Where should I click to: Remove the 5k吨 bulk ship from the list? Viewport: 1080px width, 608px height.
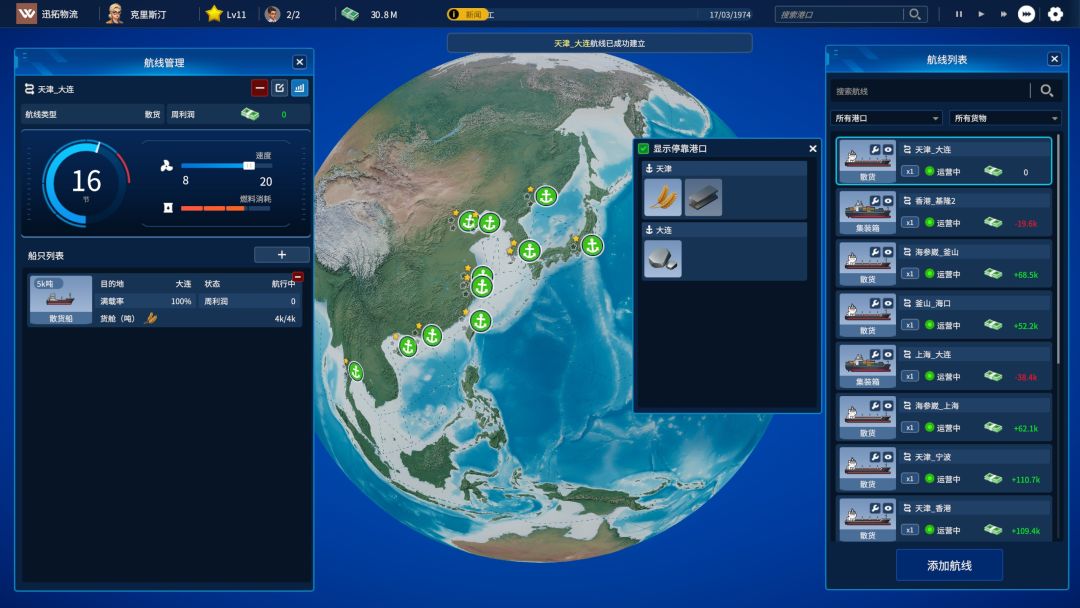click(x=298, y=277)
